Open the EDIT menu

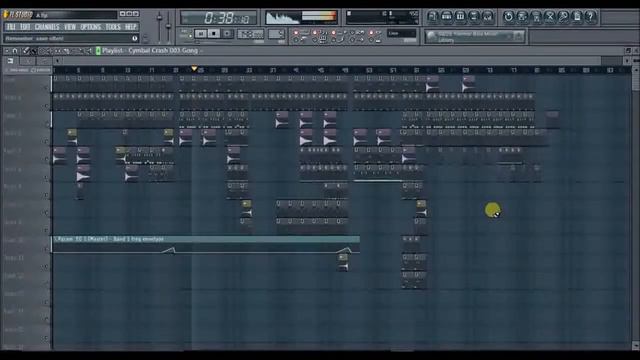[25, 27]
